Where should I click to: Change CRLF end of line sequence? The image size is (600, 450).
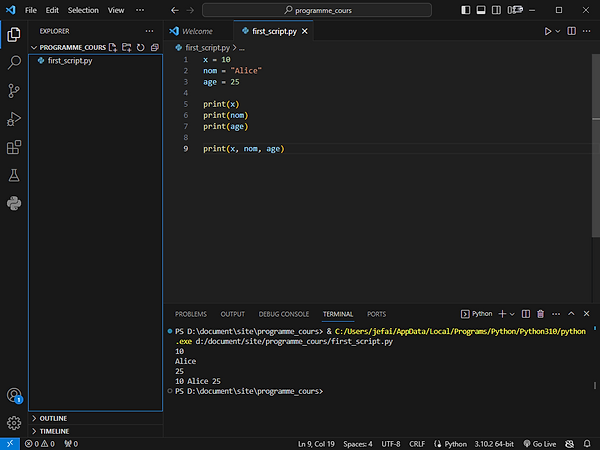[417, 444]
